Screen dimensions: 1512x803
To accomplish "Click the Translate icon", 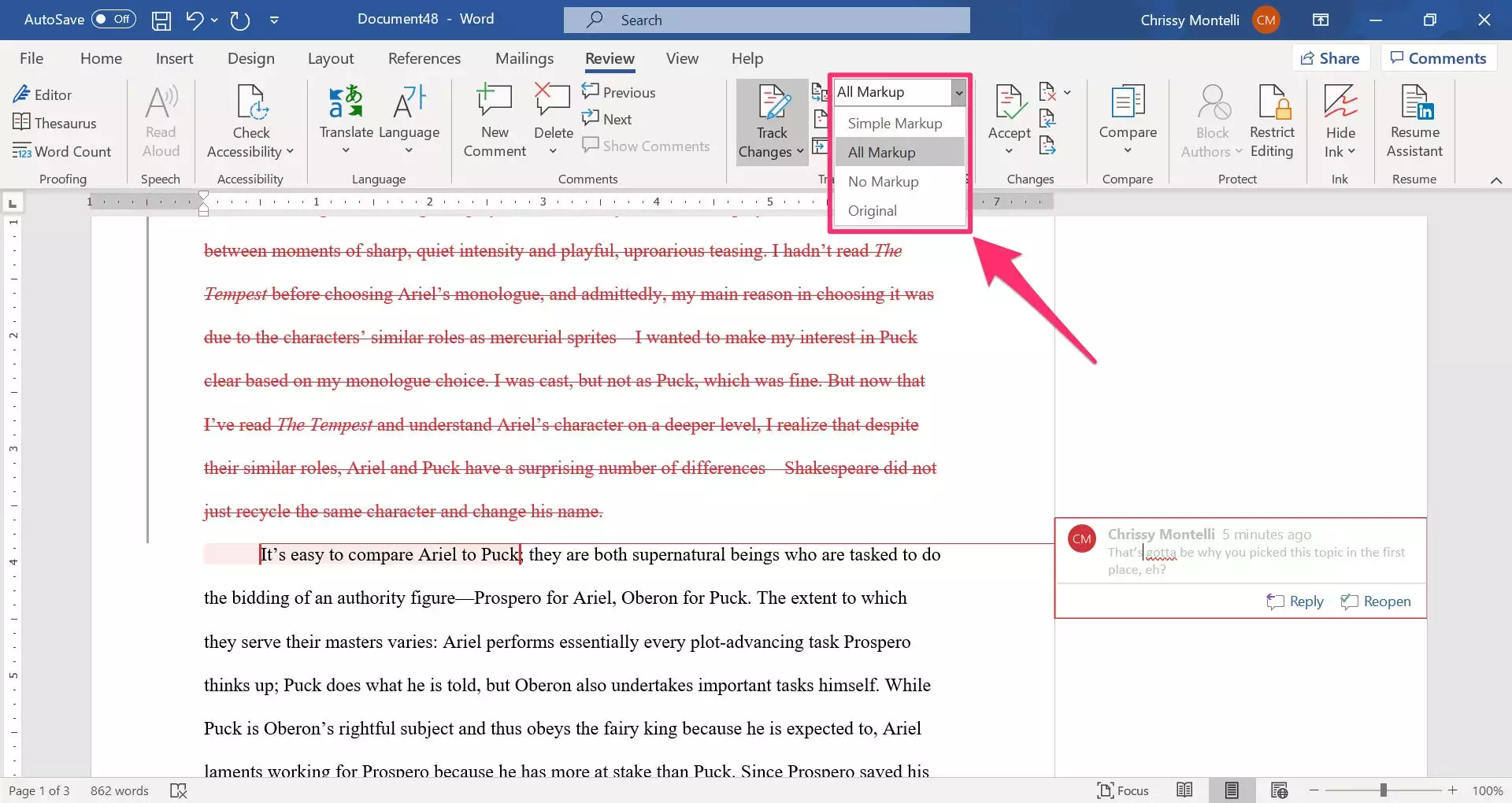I will tap(345, 102).
